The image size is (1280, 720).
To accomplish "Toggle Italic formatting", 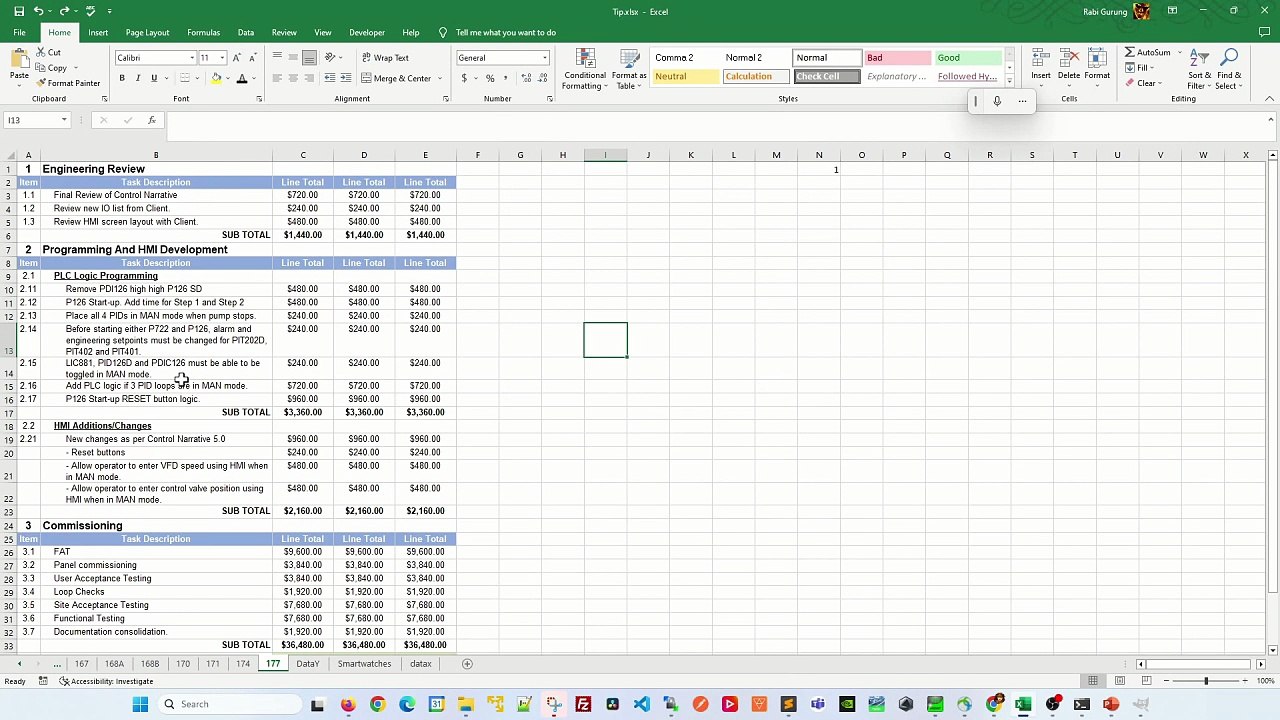I will click(138, 78).
